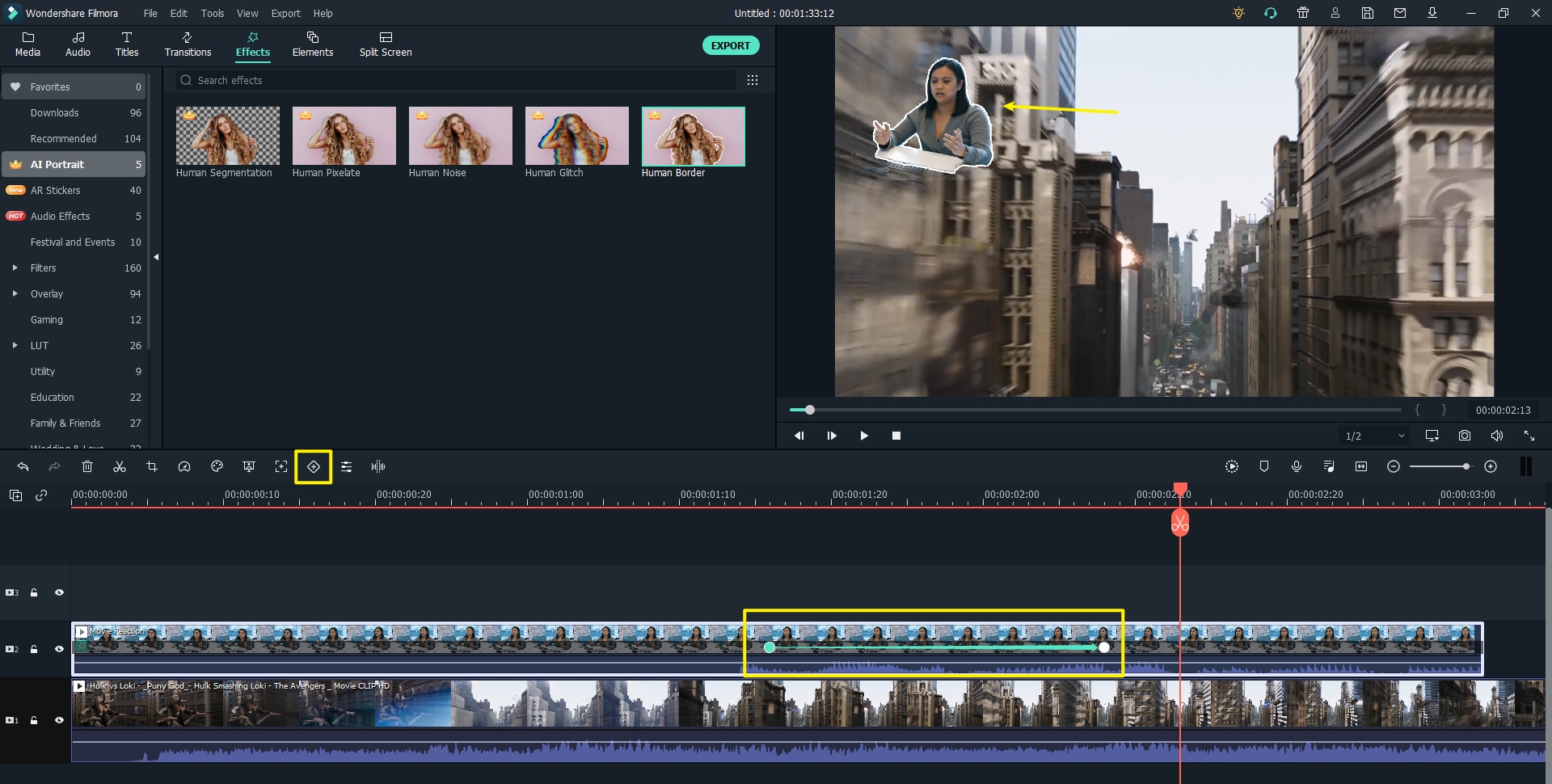
Task: Play the preview video
Action: click(864, 436)
